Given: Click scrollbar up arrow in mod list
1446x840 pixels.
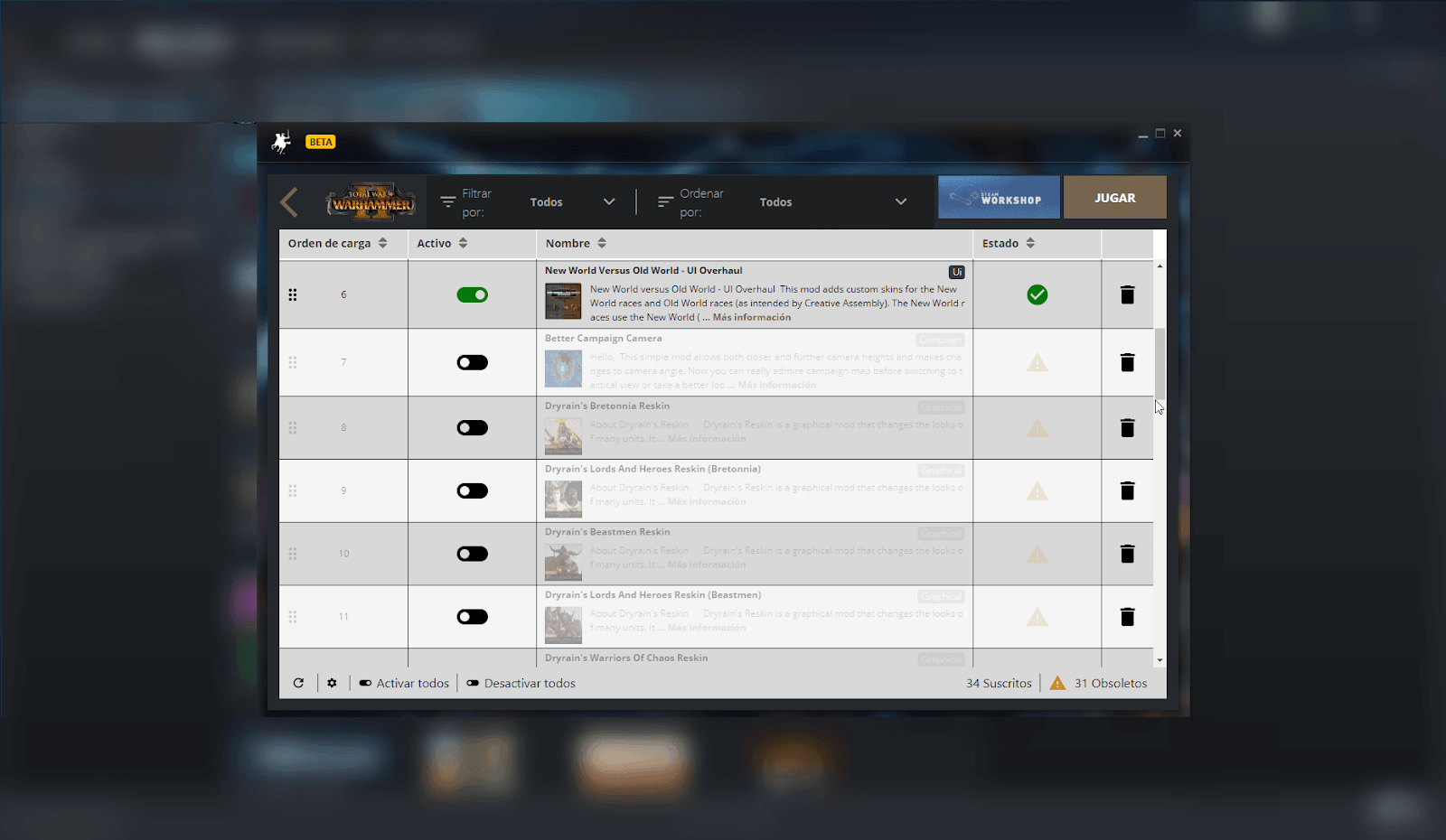Looking at the screenshot, I should tap(1160, 266).
